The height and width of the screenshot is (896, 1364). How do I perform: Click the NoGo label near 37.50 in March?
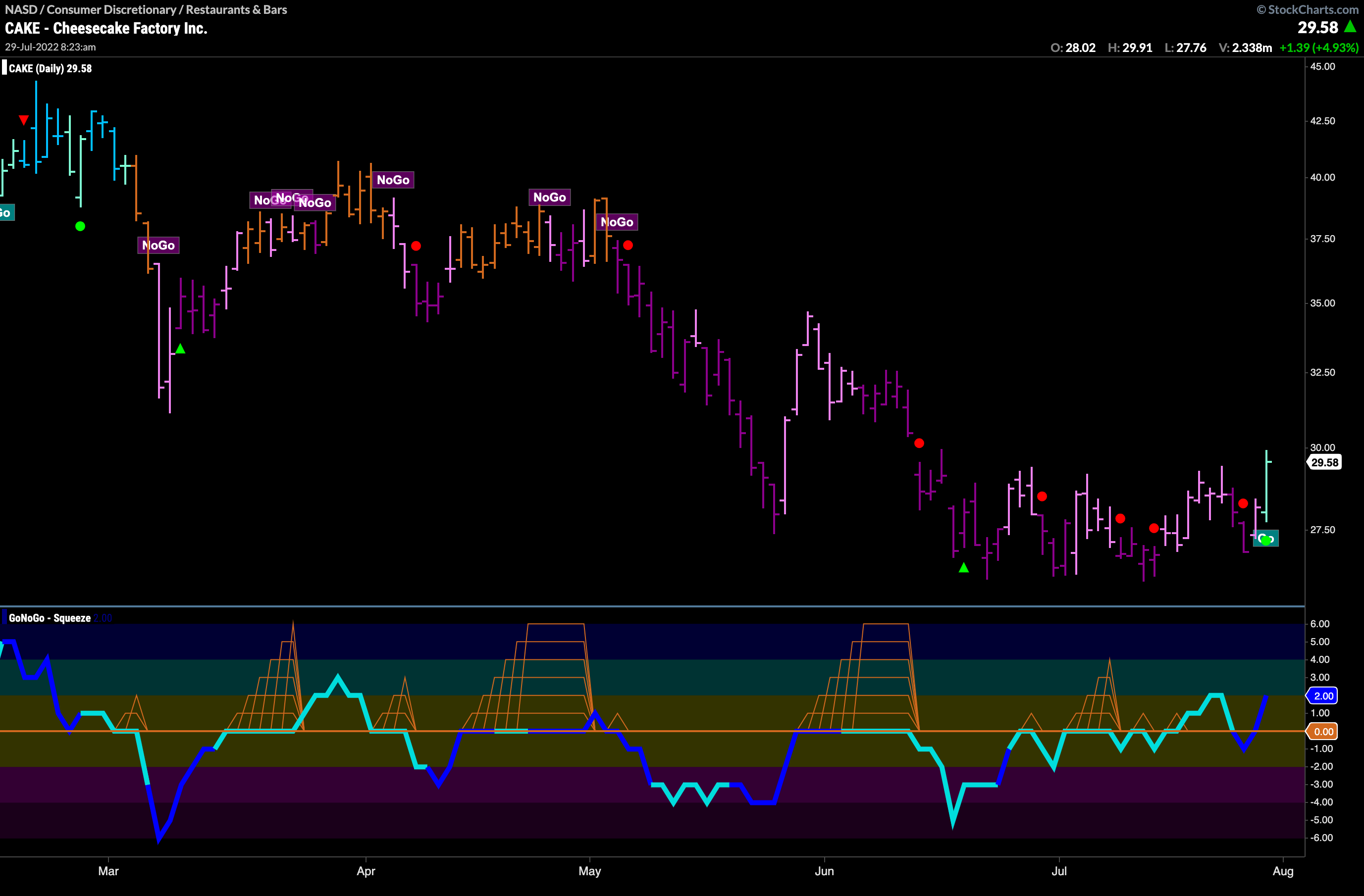pos(158,245)
